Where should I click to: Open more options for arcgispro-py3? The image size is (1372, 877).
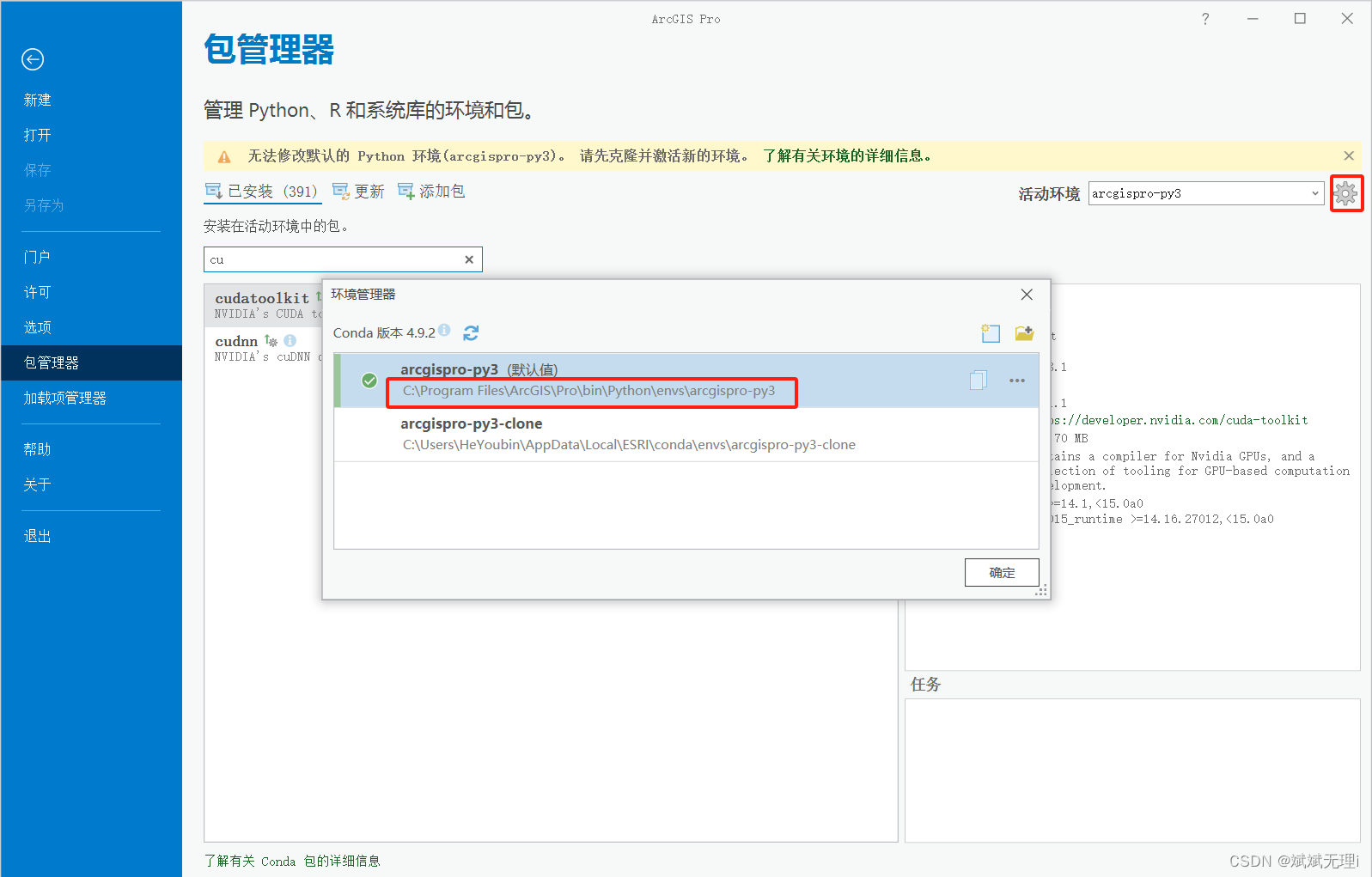tap(1017, 381)
